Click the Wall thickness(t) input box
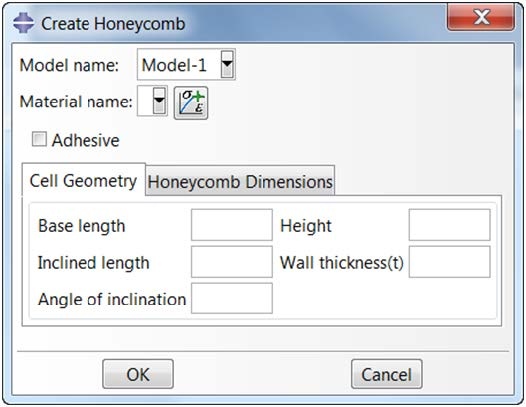Image resolution: width=526 pixels, height=407 pixels. [x=450, y=262]
